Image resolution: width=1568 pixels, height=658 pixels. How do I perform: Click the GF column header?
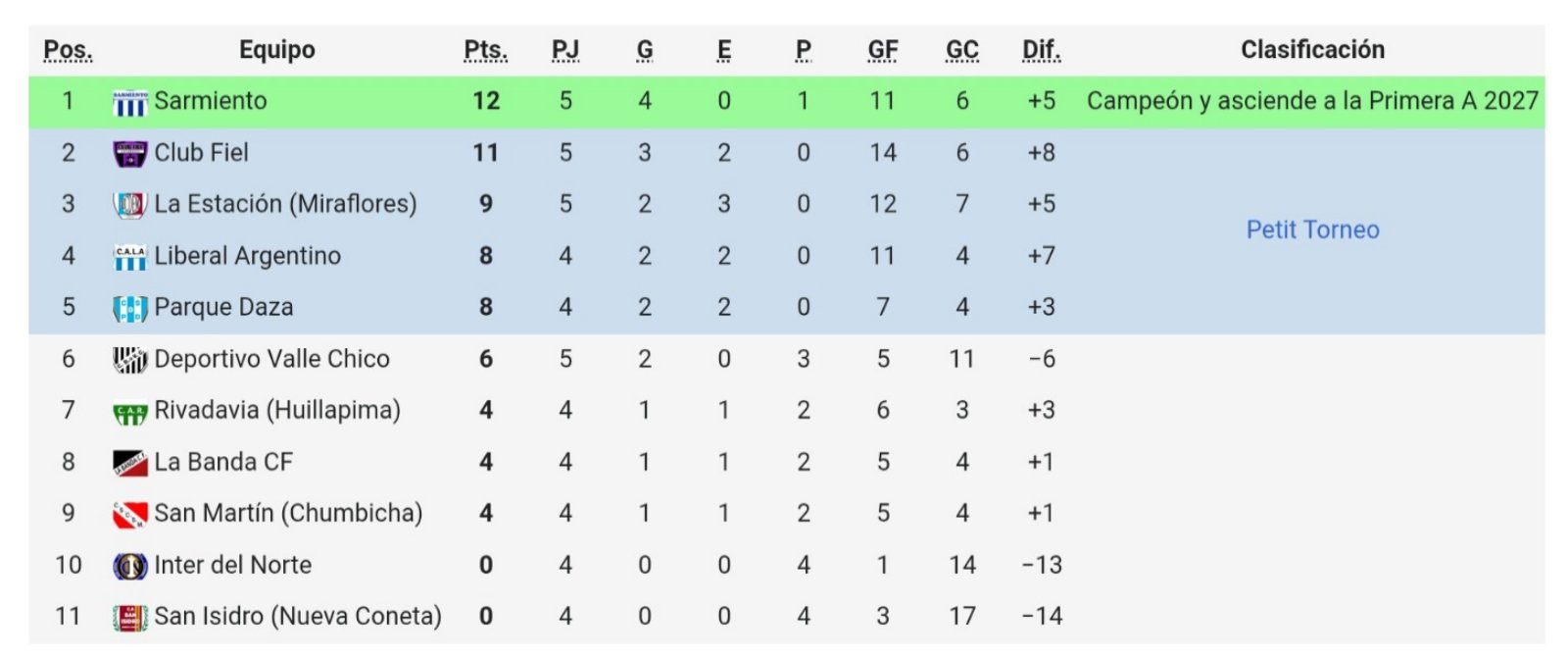tap(883, 50)
